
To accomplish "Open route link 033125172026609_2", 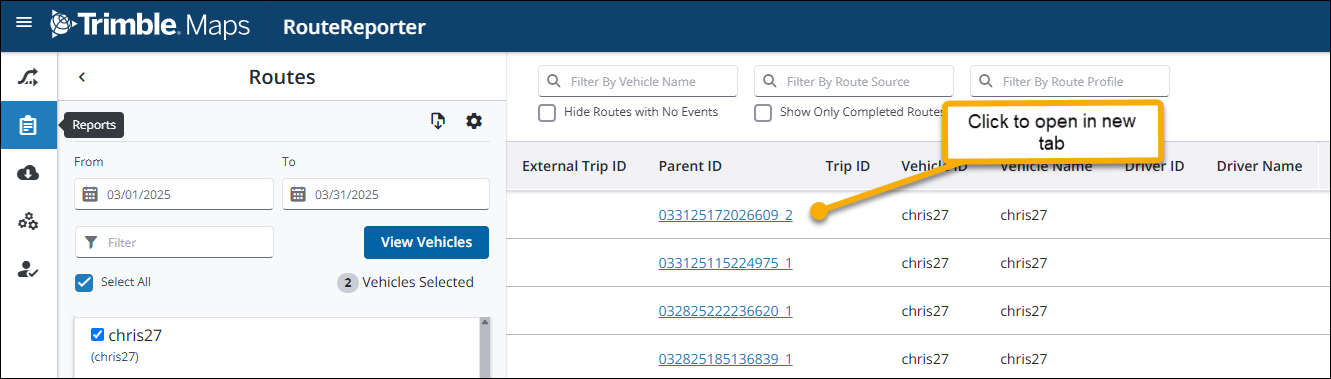I will coord(725,215).
